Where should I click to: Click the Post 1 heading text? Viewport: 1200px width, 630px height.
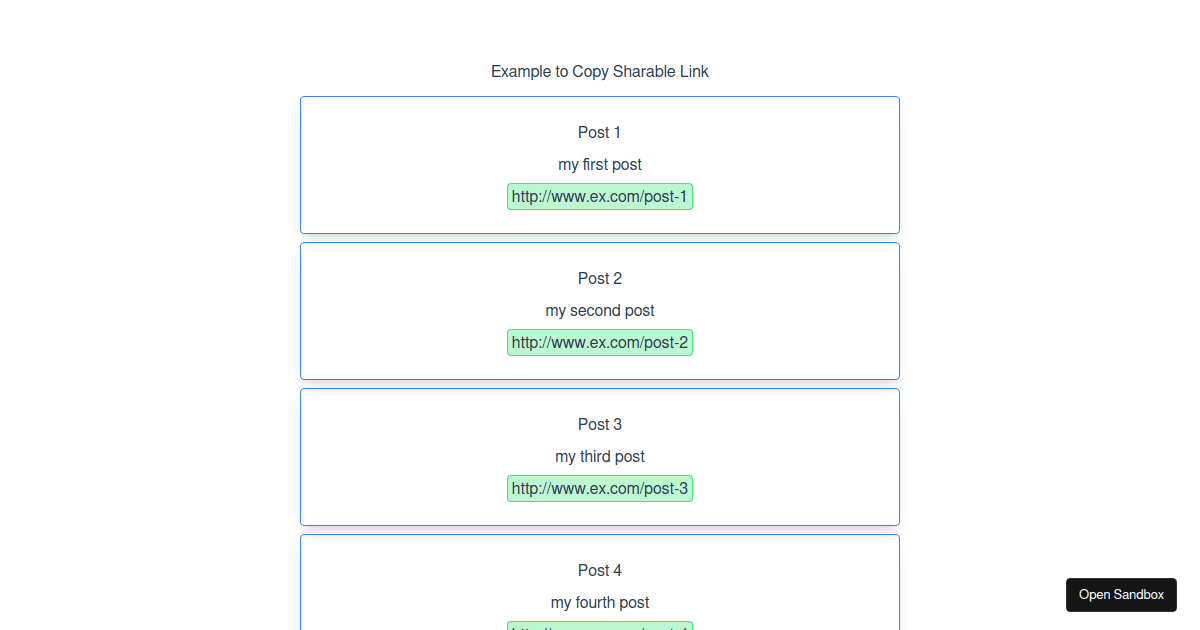(600, 132)
